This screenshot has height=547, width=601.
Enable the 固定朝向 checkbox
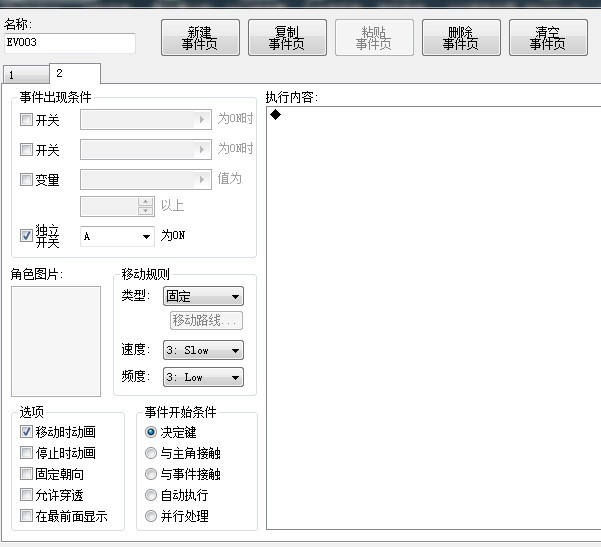pyautogui.click(x=26, y=474)
